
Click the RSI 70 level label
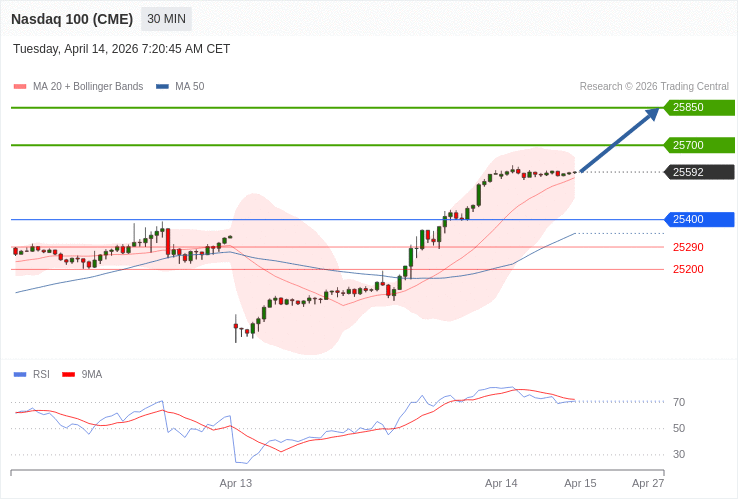679,403
